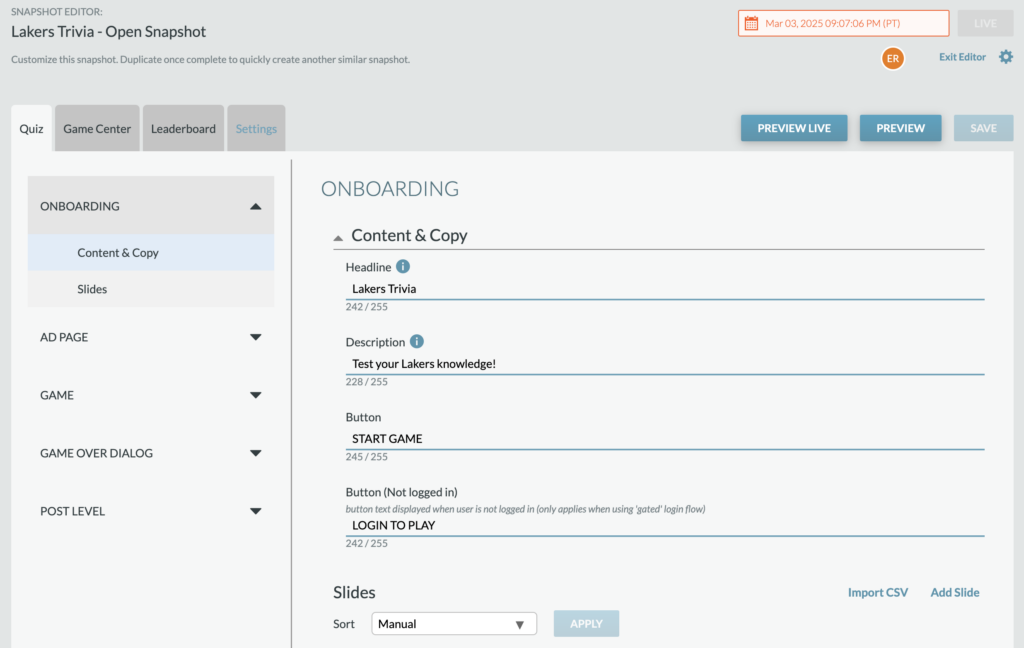Click the ER user avatar
The image size is (1024, 648).
click(893, 58)
